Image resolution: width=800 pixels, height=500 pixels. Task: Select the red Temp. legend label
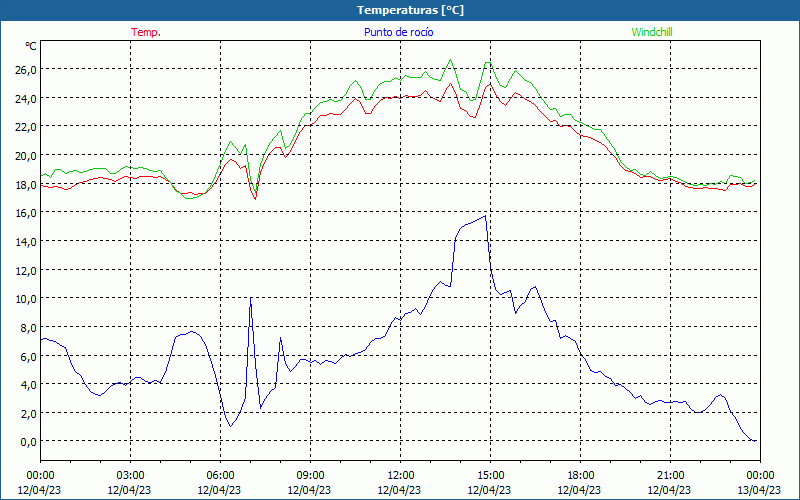pos(146,32)
